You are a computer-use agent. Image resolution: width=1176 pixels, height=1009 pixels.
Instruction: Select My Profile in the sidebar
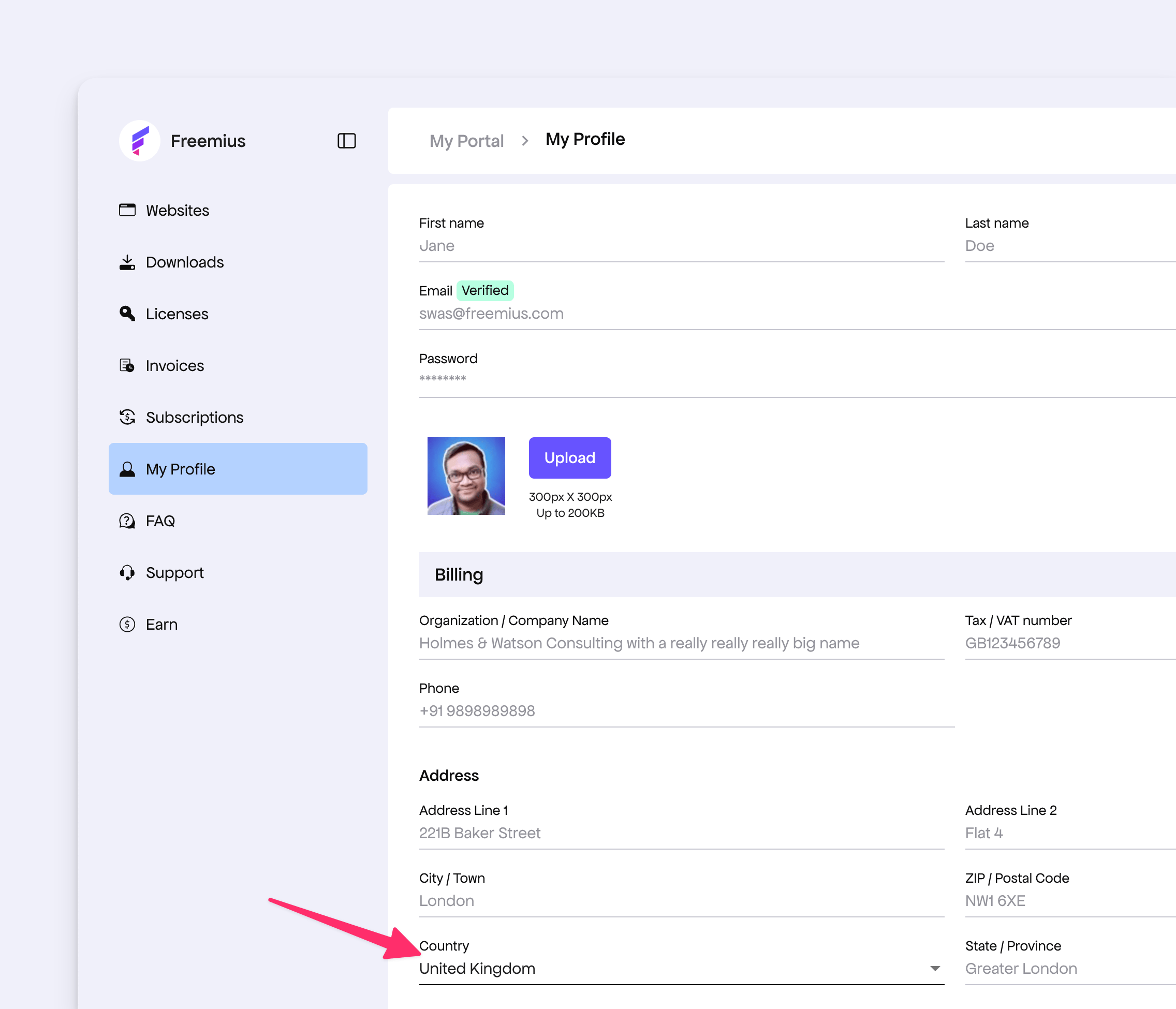238,469
